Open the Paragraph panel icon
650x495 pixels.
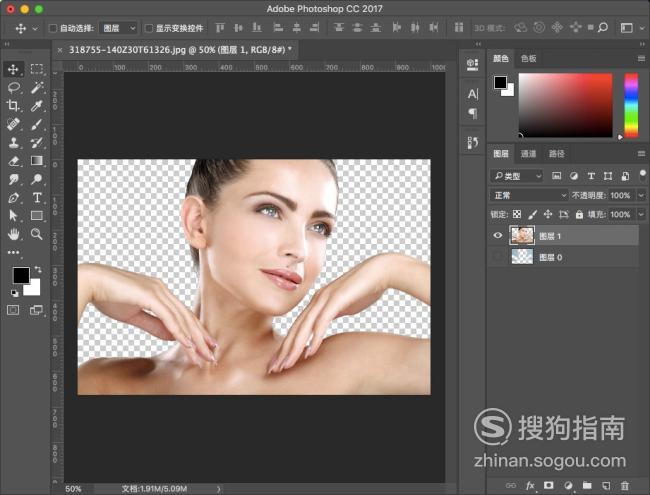473,113
